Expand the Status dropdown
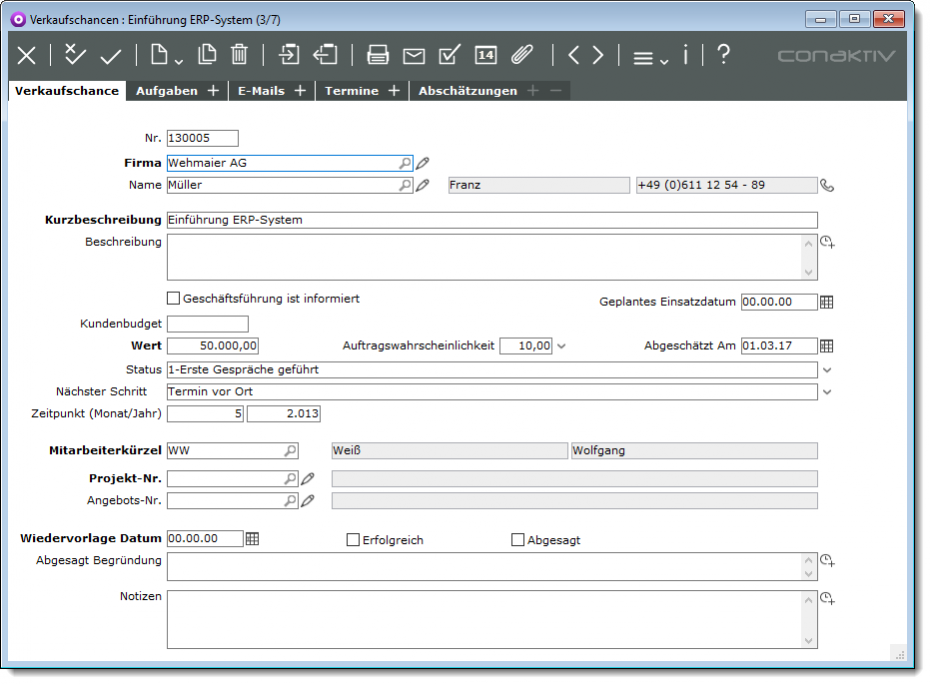This screenshot has height=684, width=930. pyautogui.click(x=826, y=370)
